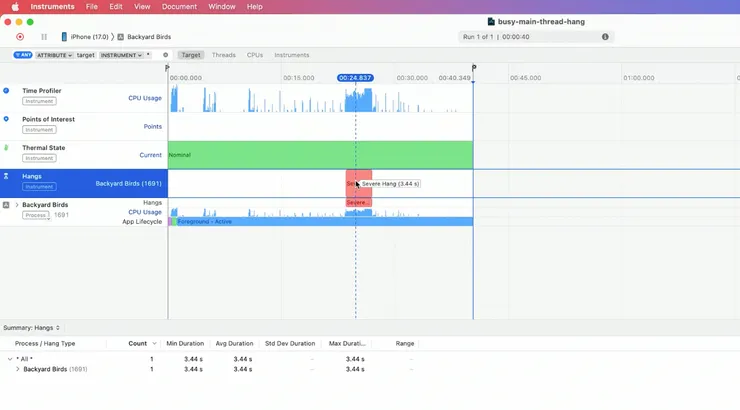
Task: Open the Edit menu
Action: (x=116, y=7)
